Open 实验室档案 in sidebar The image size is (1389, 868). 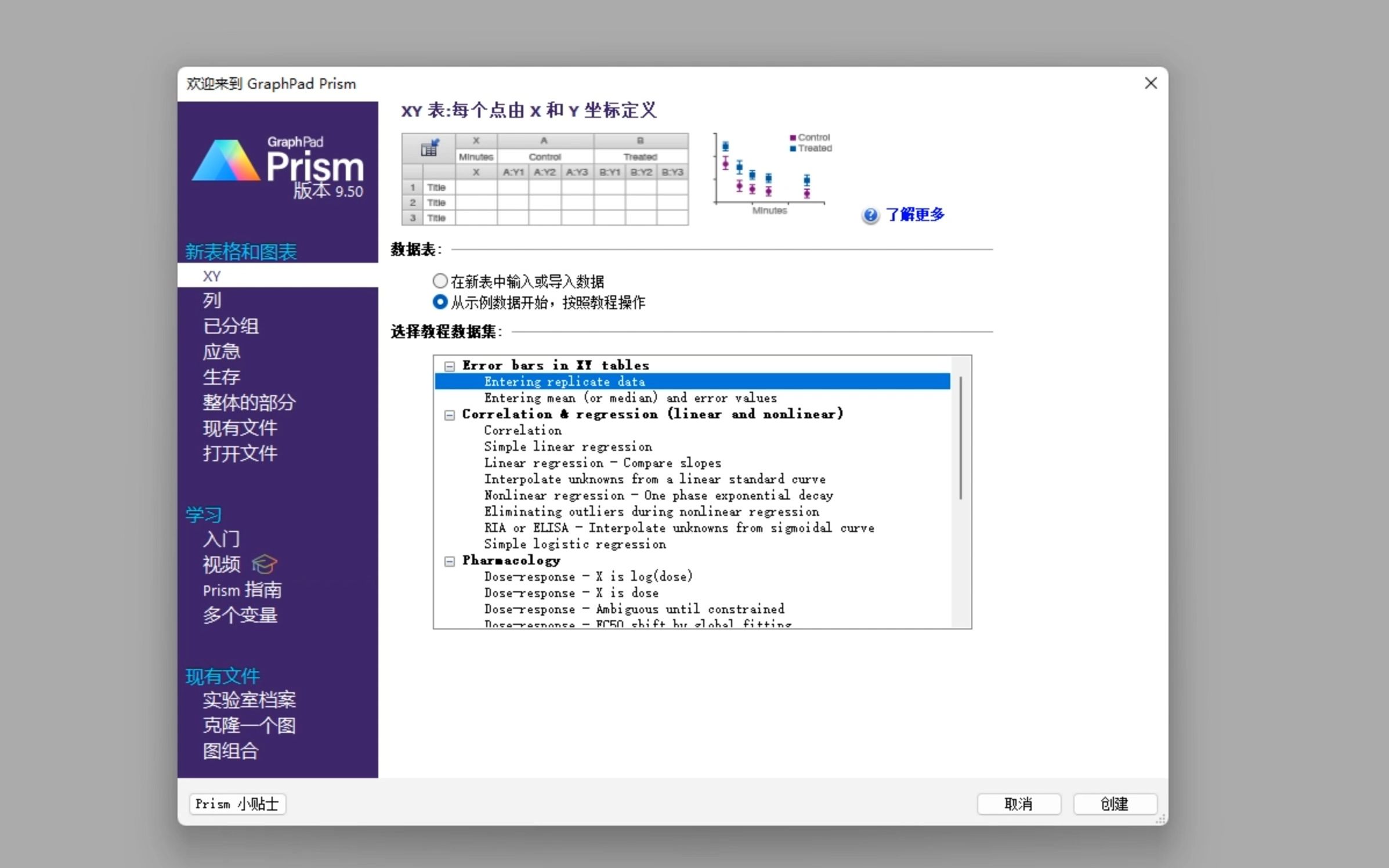249,700
